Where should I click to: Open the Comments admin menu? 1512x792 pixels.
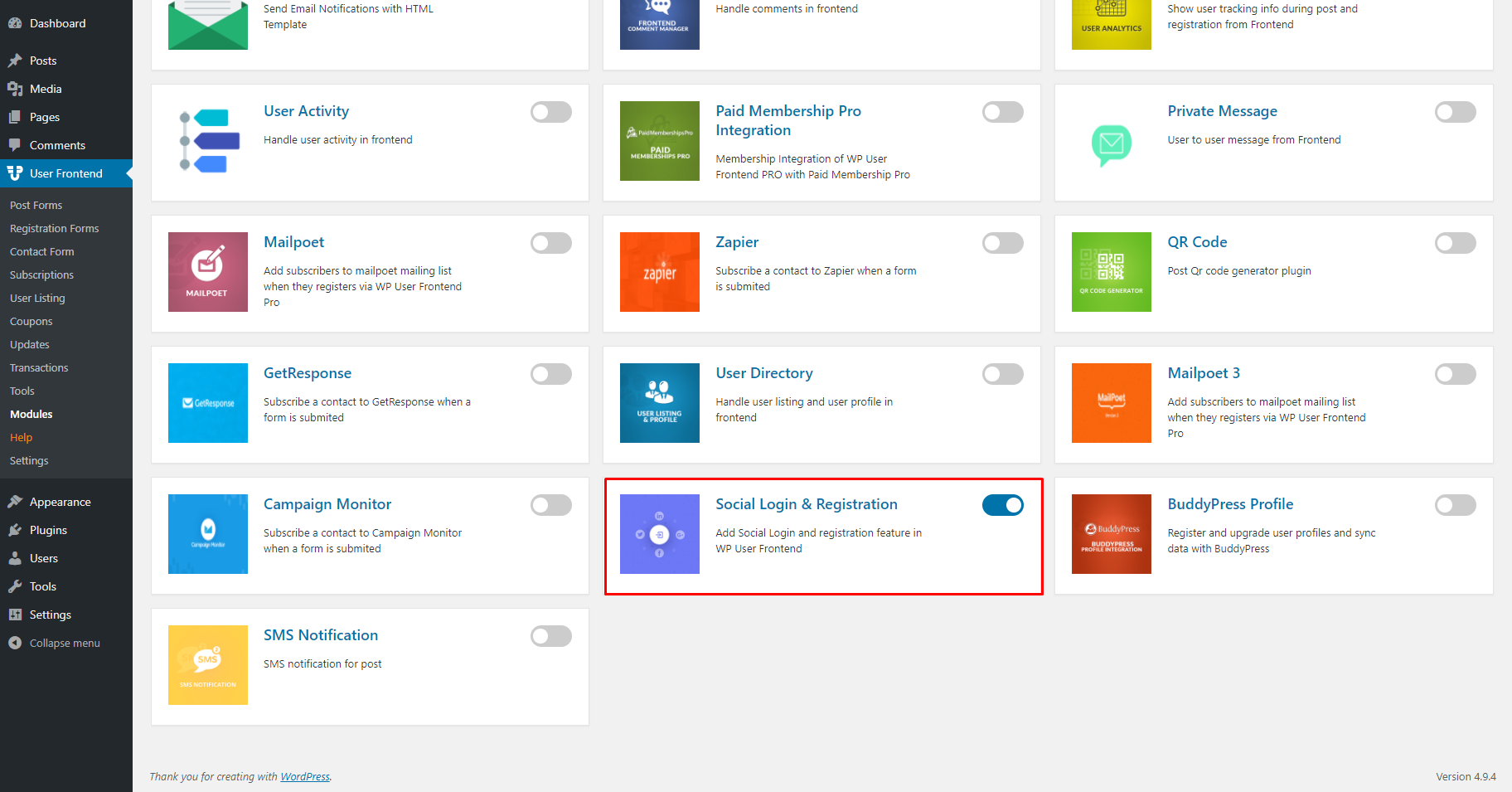[66, 145]
